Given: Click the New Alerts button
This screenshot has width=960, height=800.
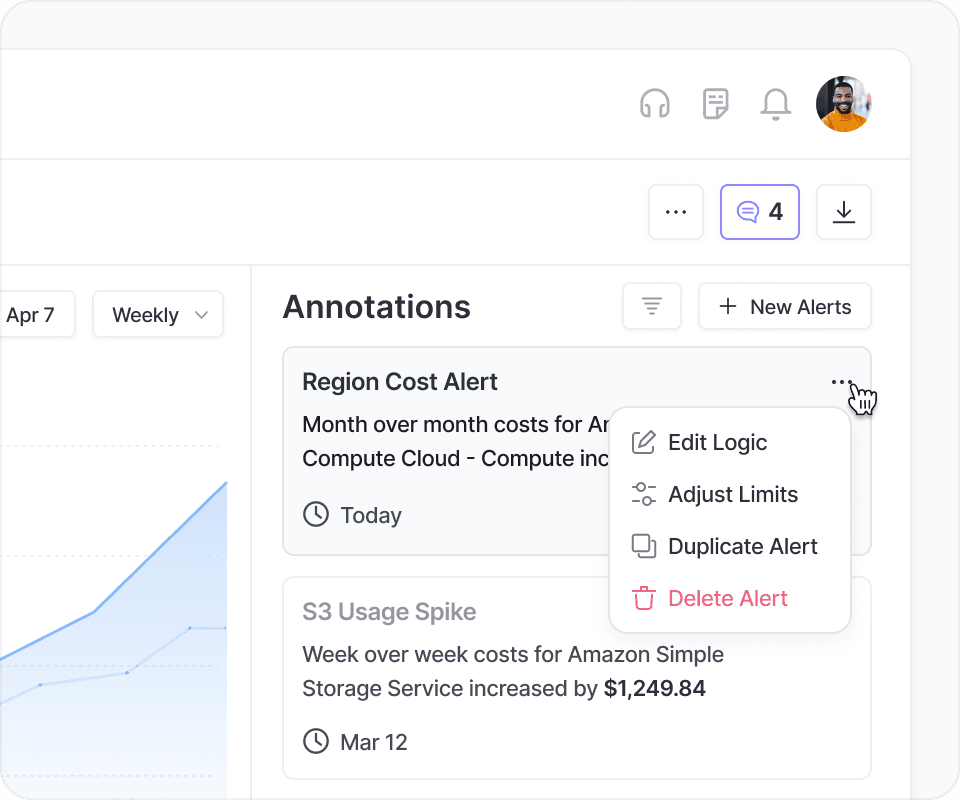Looking at the screenshot, I should [785, 306].
